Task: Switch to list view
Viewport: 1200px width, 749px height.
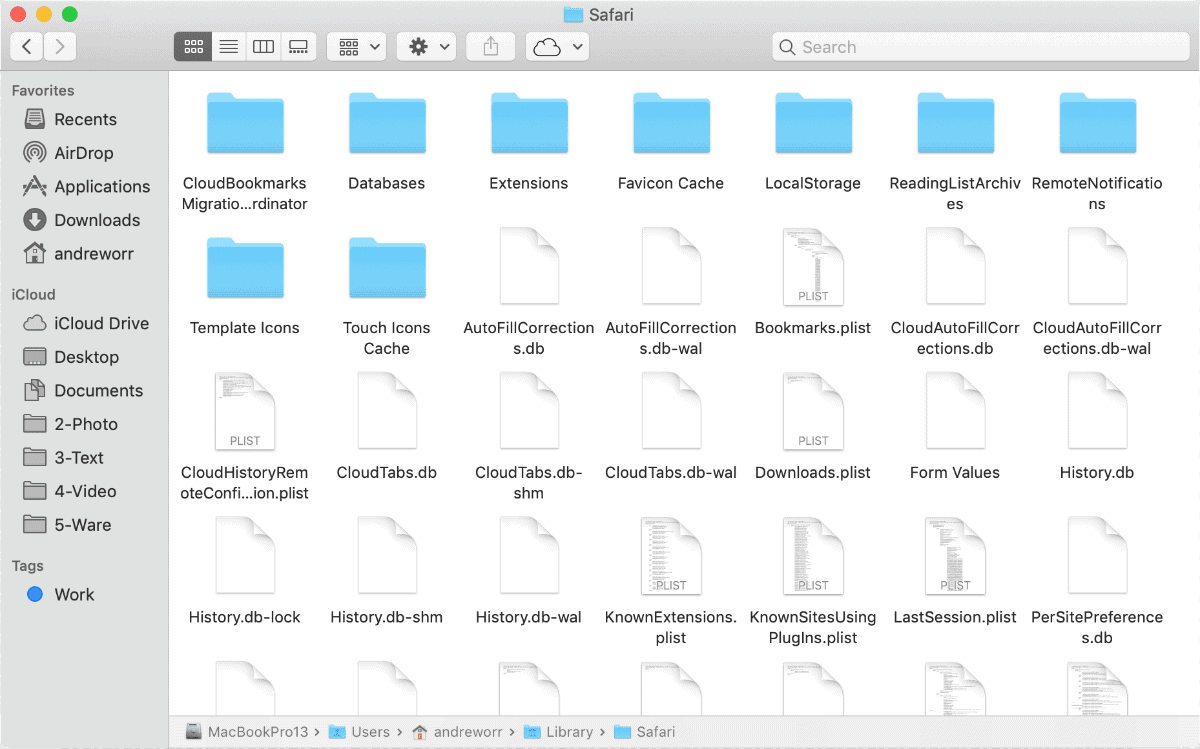Action: pyautogui.click(x=229, y=47)
